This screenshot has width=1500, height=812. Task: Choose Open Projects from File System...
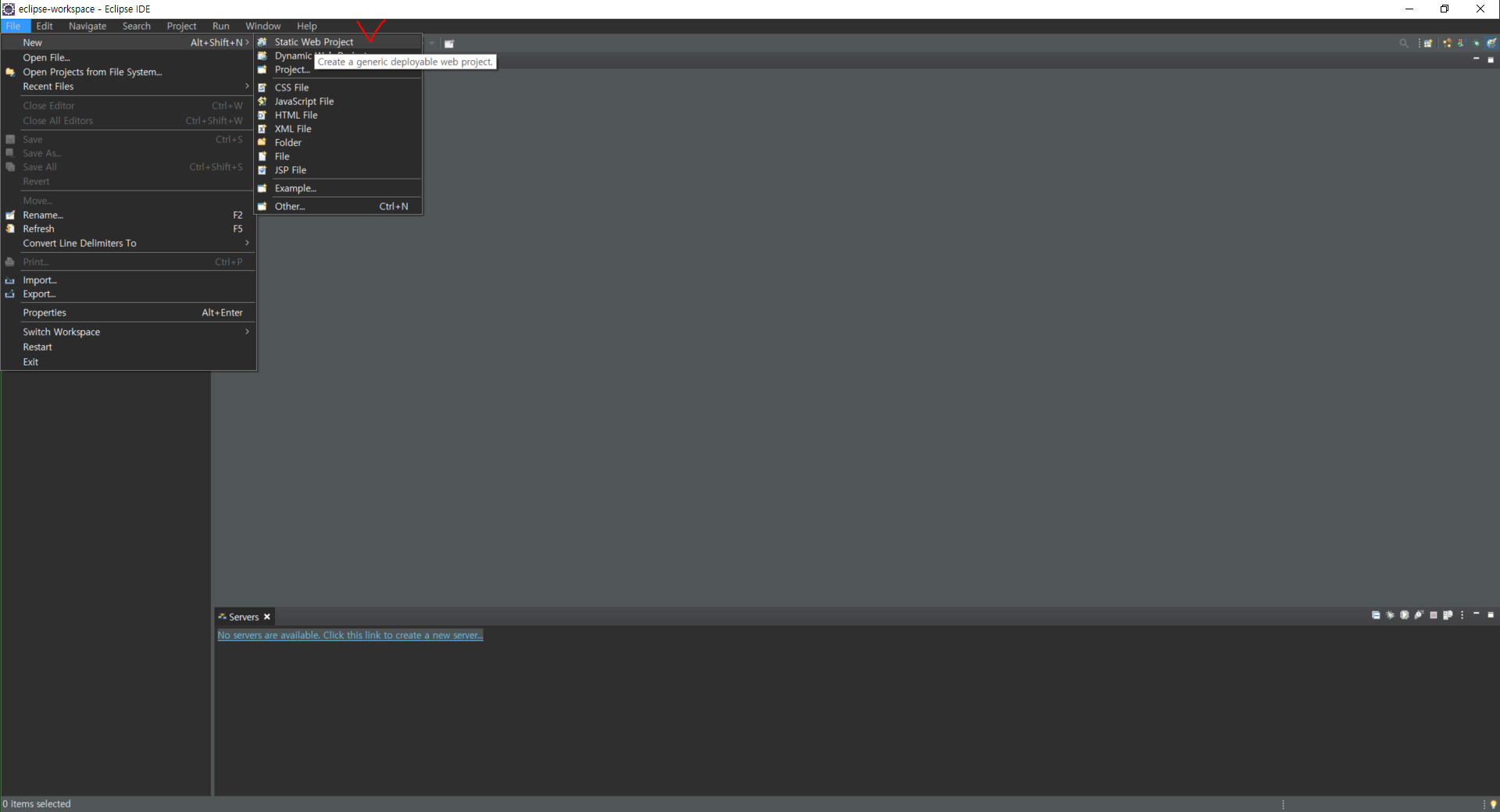click(x=128, y=72)
